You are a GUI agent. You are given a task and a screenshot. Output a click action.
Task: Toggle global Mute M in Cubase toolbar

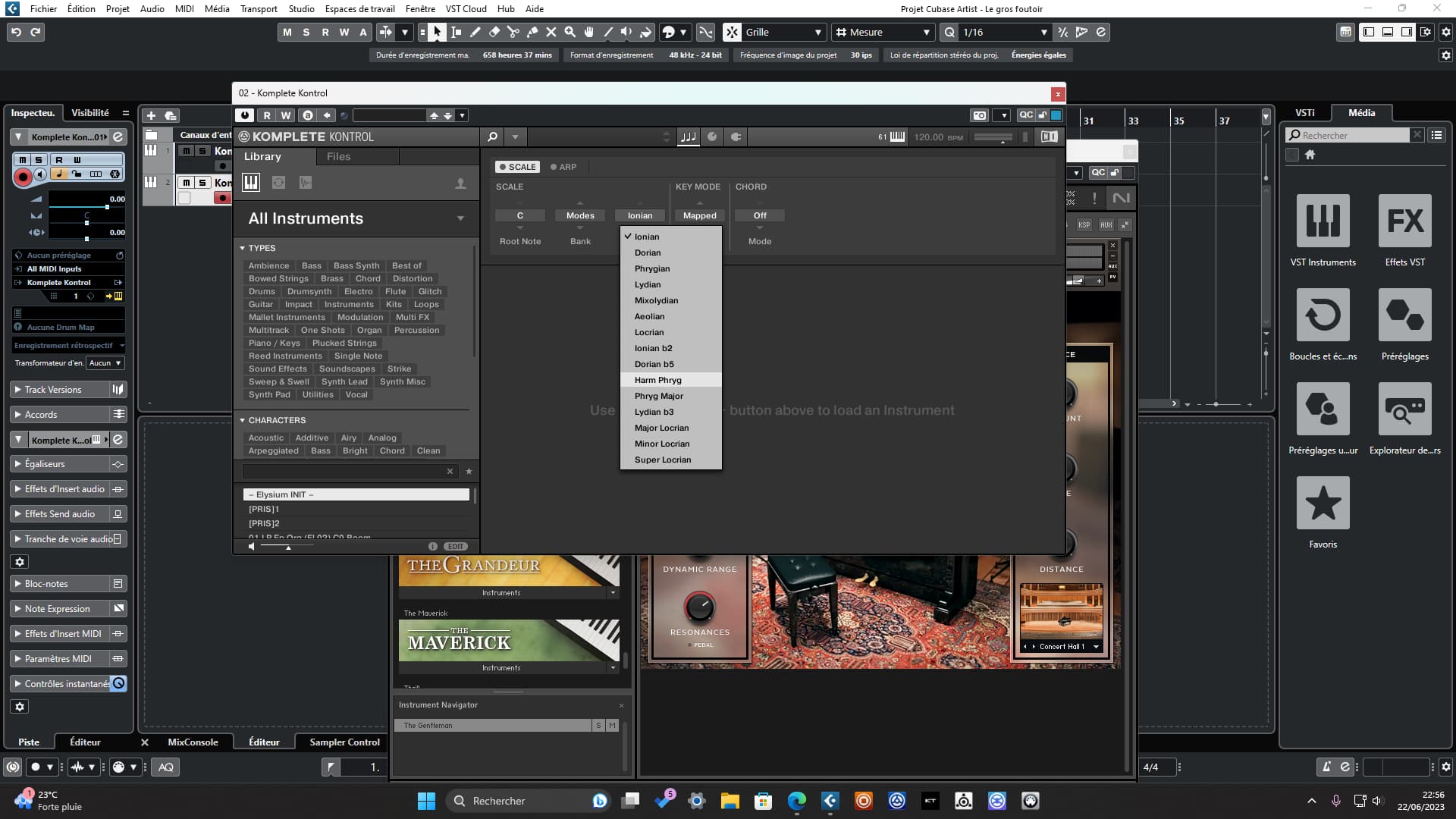pos(287,32)
